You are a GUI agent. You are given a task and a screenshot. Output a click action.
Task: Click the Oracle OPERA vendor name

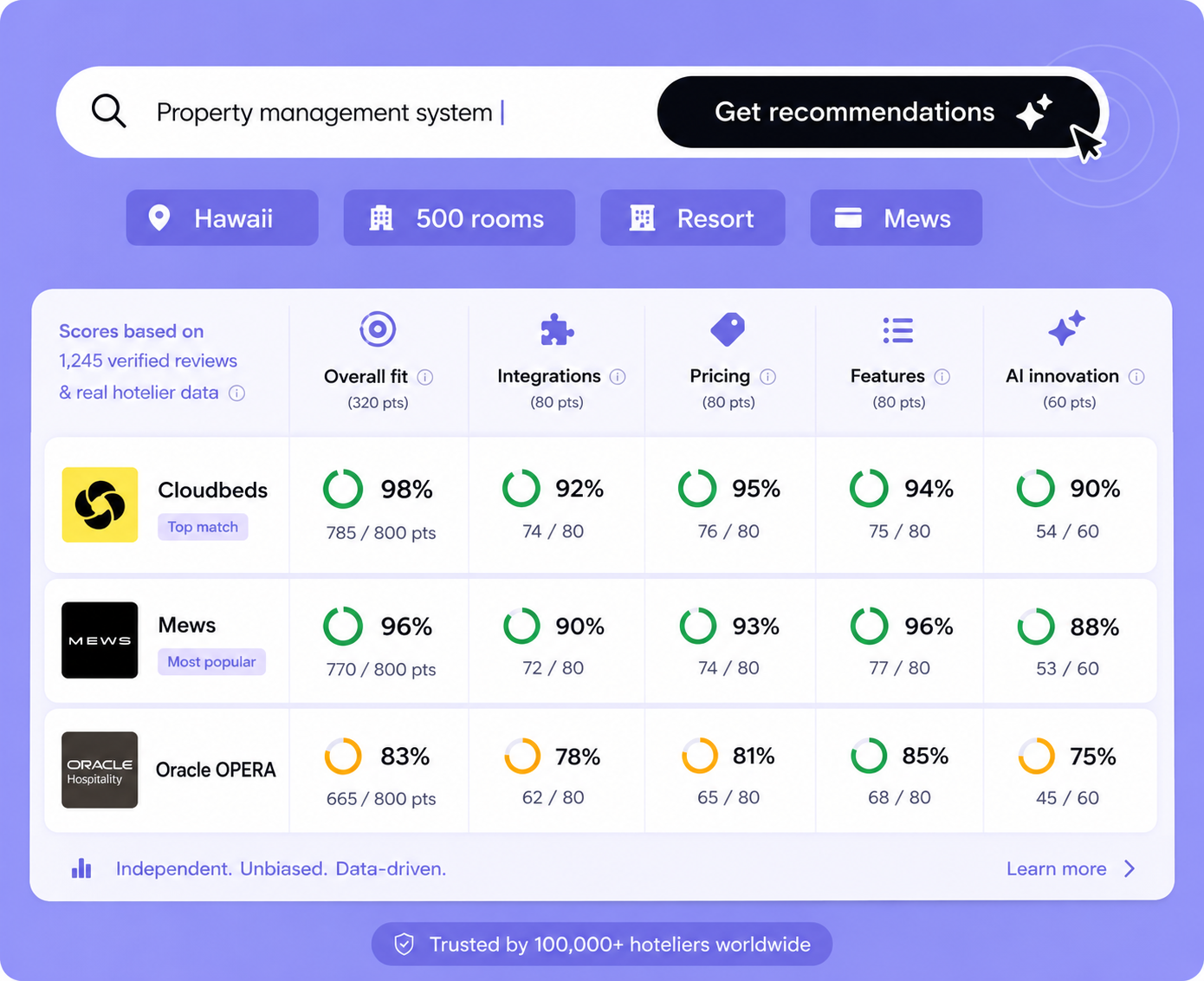pos(216,770)
